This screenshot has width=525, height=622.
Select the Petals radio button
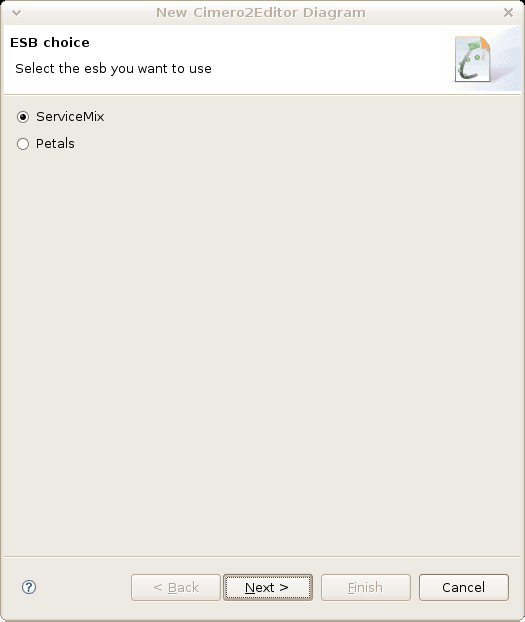pos(23,144)
